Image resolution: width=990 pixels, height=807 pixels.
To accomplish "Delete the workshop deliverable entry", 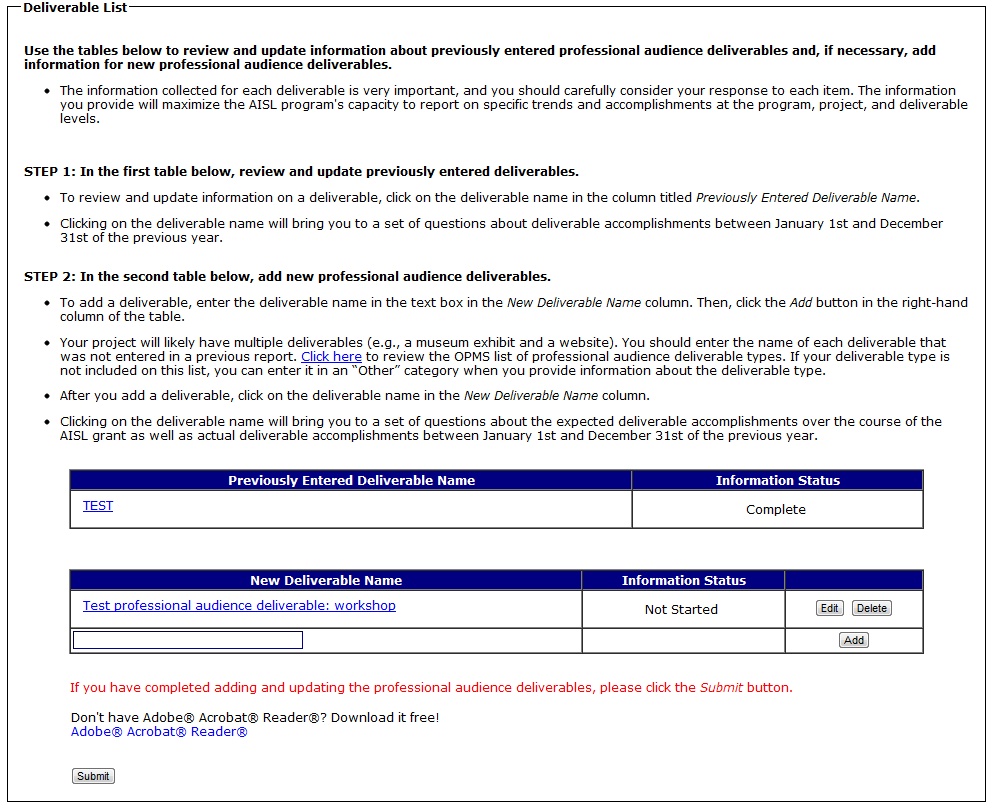I will coord(871,608).
